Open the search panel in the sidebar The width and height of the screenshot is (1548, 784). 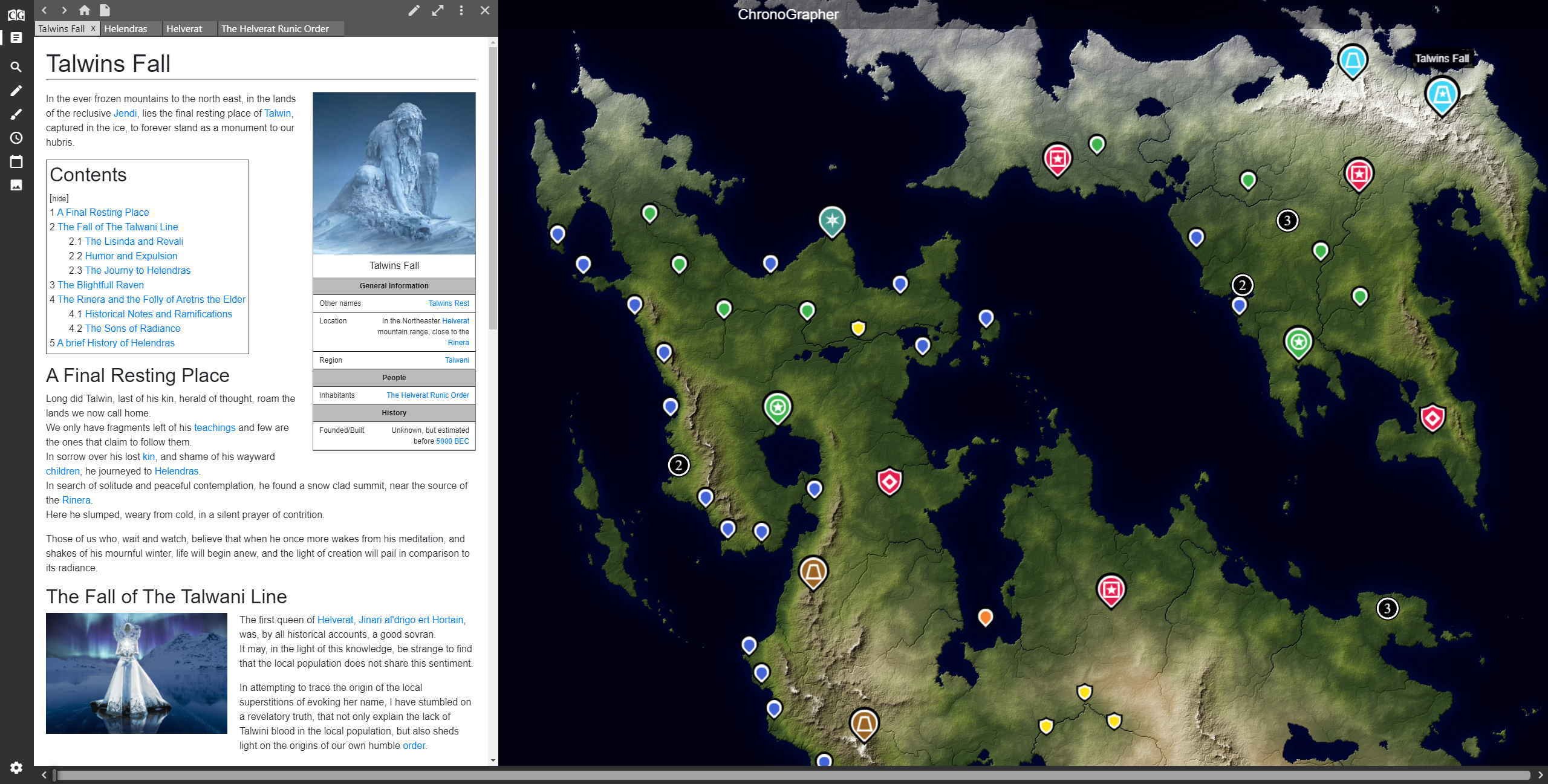[16, 66]
